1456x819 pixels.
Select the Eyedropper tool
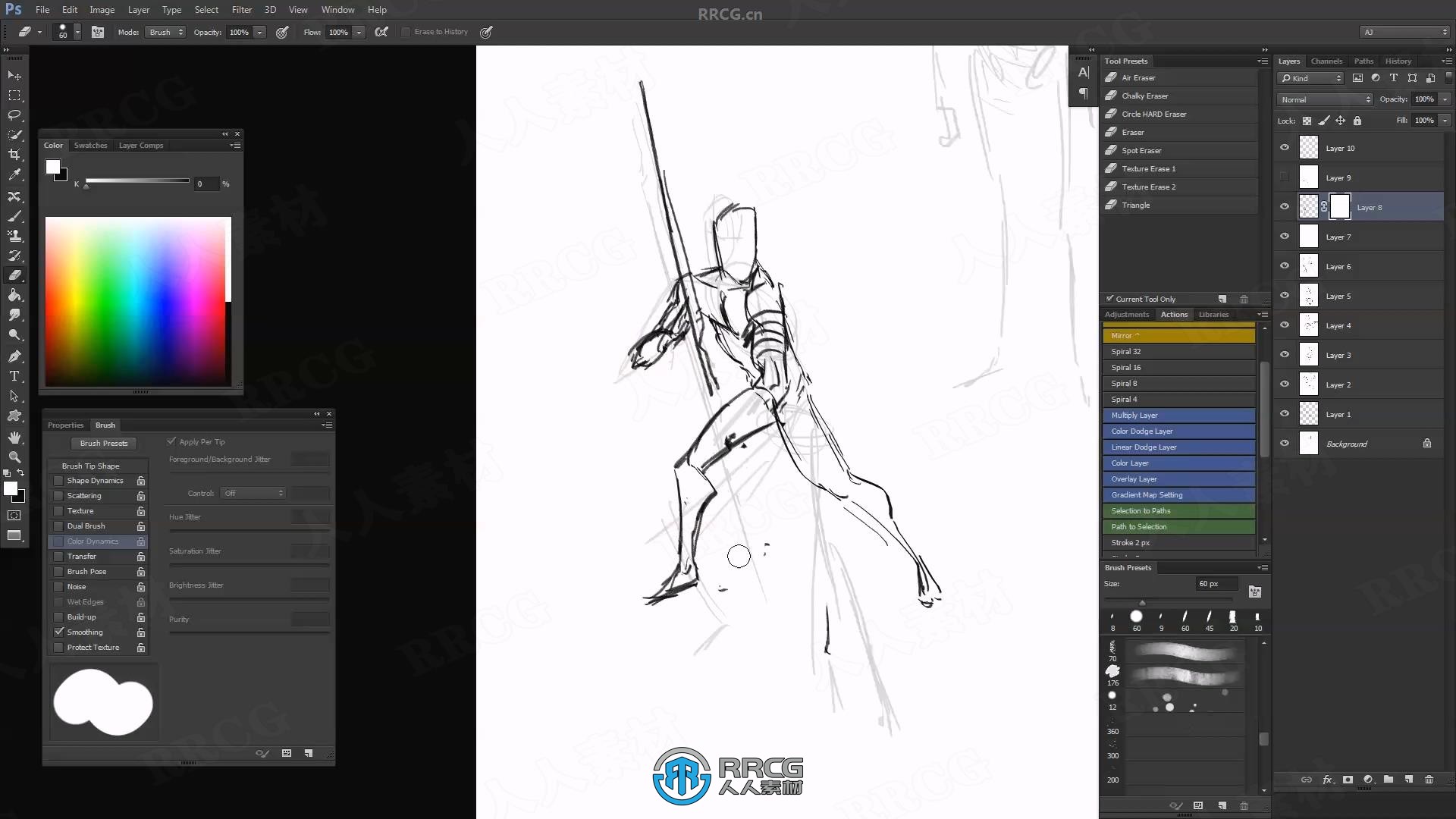pos(14,174)
